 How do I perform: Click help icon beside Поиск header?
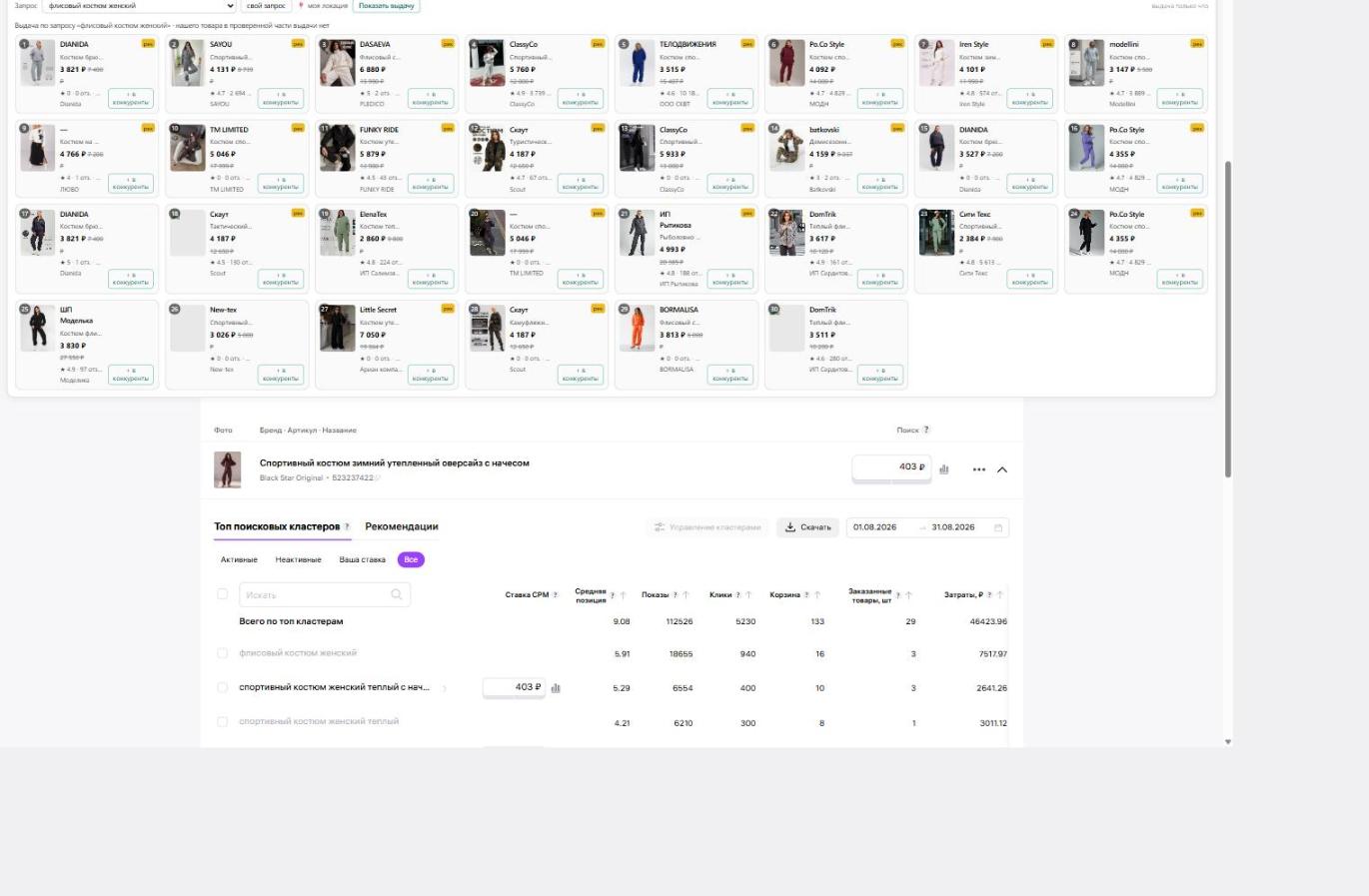click(x=926, y=430)
